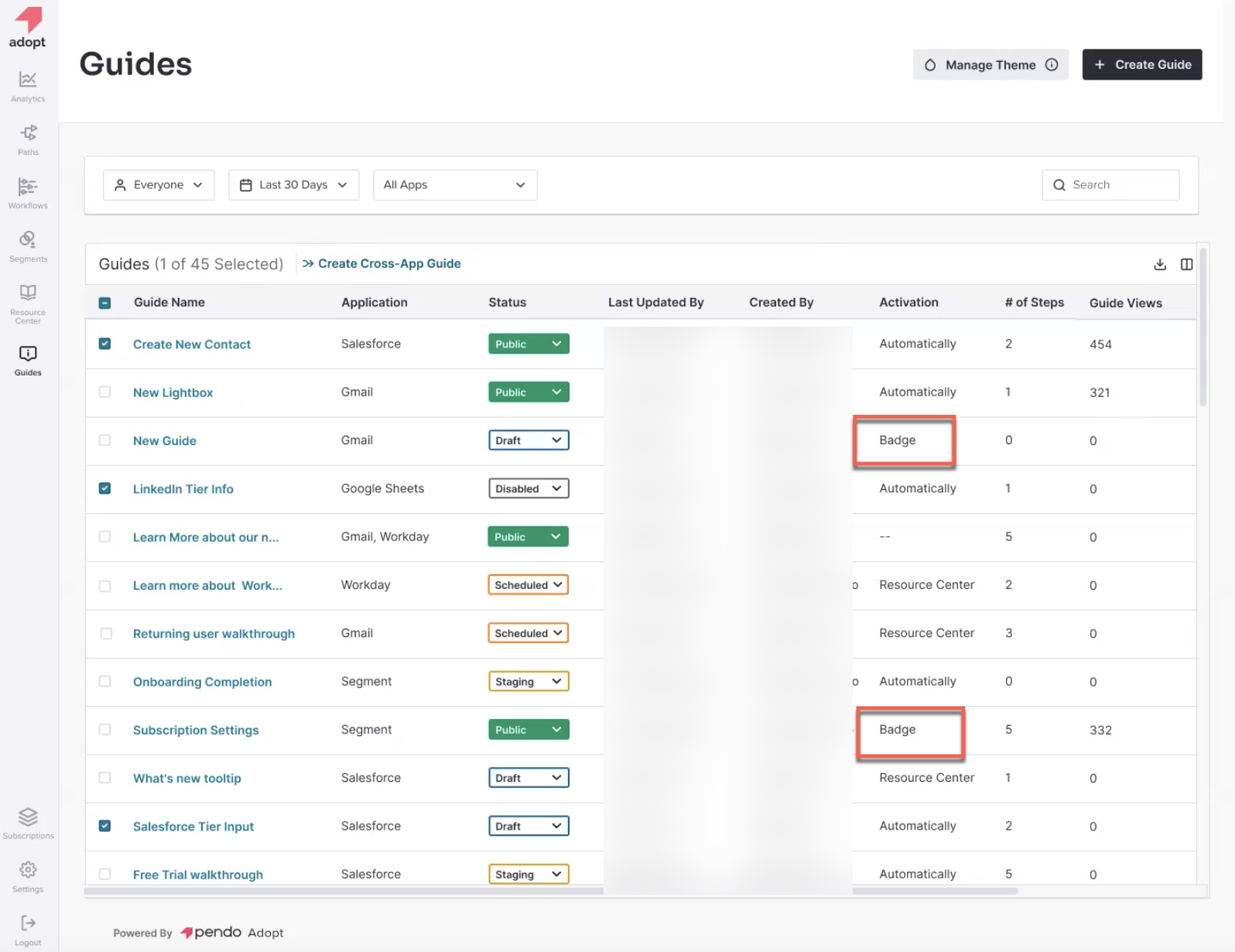Viewport: 1235px width, 952px height.
Task: Open Workflows from the sidebar
Action: coord(28,193)
